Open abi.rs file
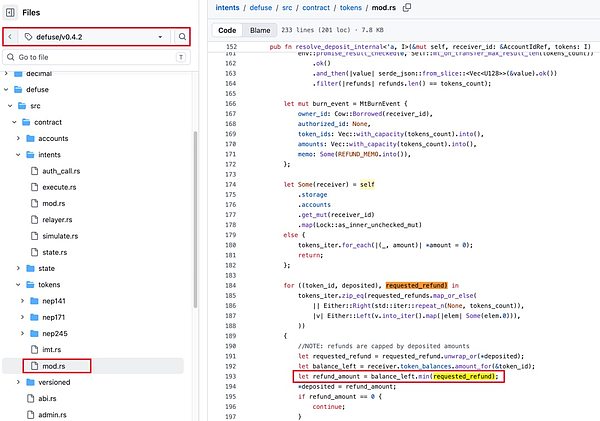This screenshot has width=600, height=421. pos(47,398)
